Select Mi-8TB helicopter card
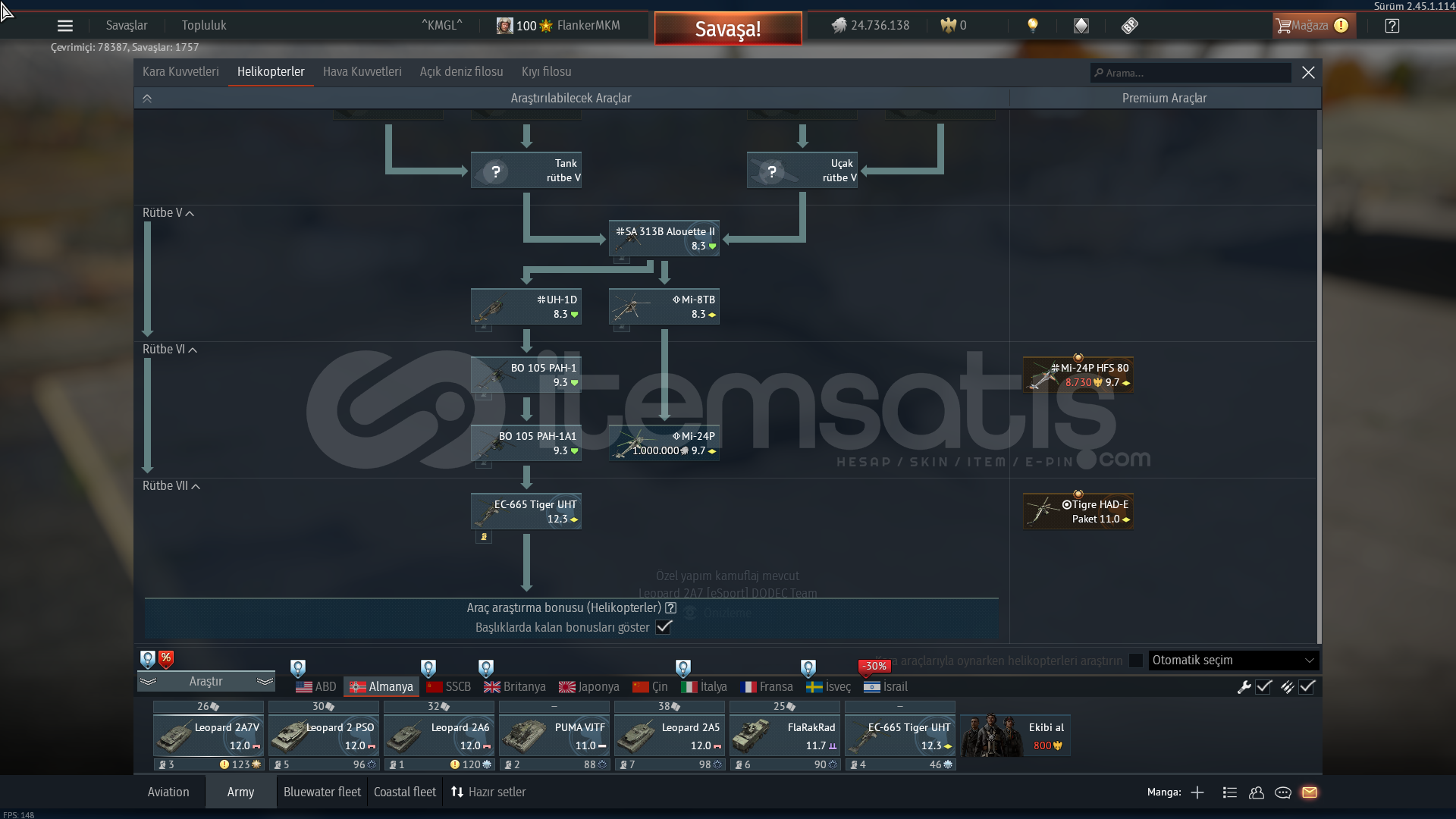This screenshot has height=819, width=1456. 664,306
